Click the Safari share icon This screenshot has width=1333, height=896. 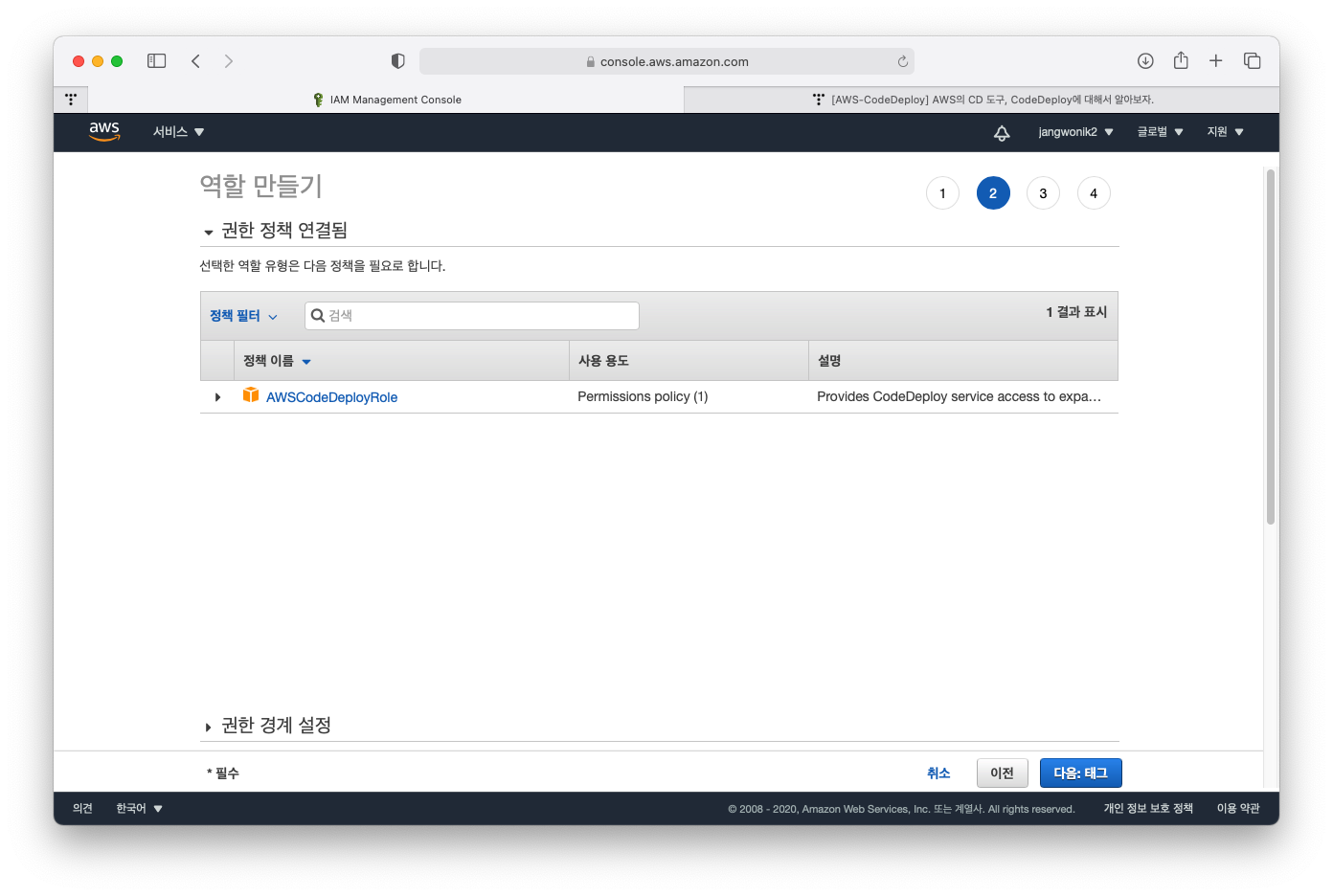click(1181, 60)
